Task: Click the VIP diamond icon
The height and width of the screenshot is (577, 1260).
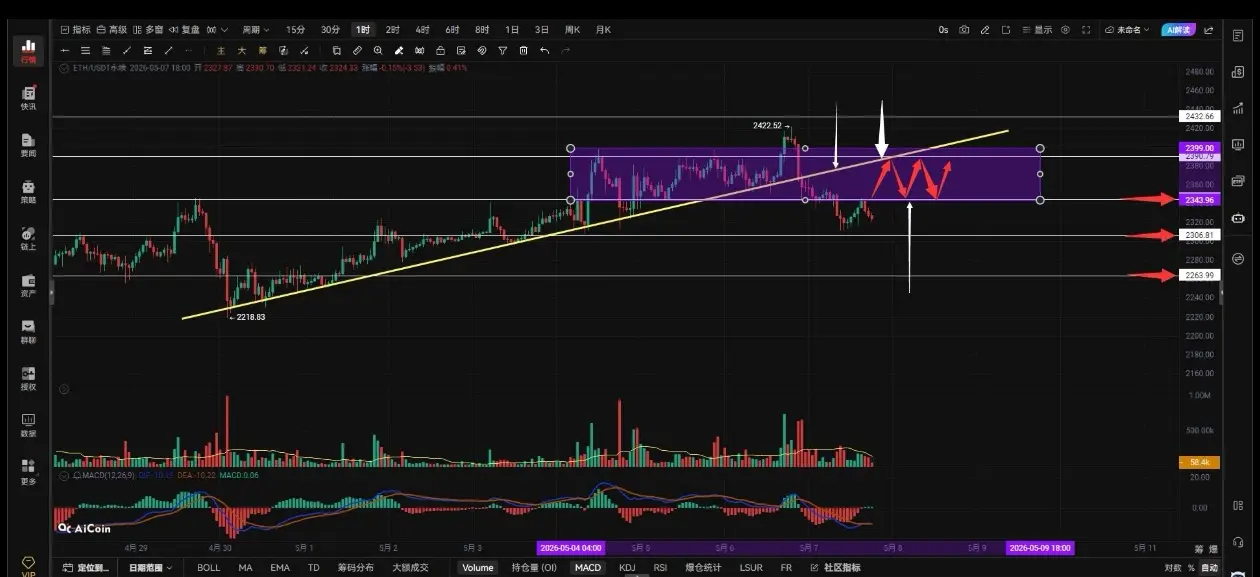Action: point(28,565)
